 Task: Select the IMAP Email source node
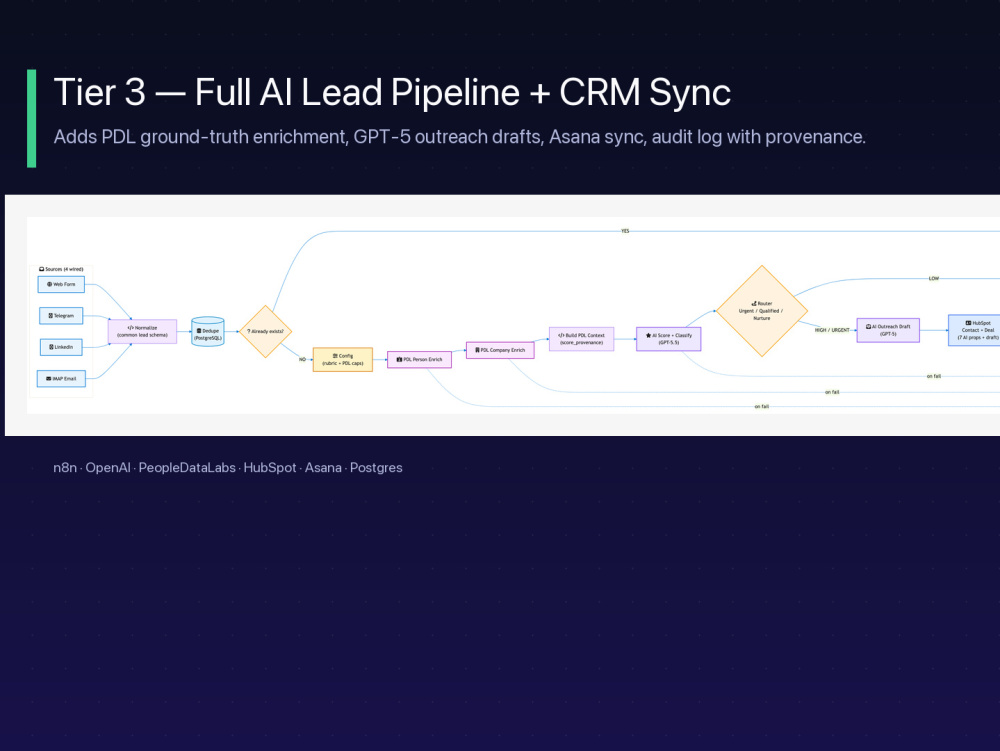(61, 379)
